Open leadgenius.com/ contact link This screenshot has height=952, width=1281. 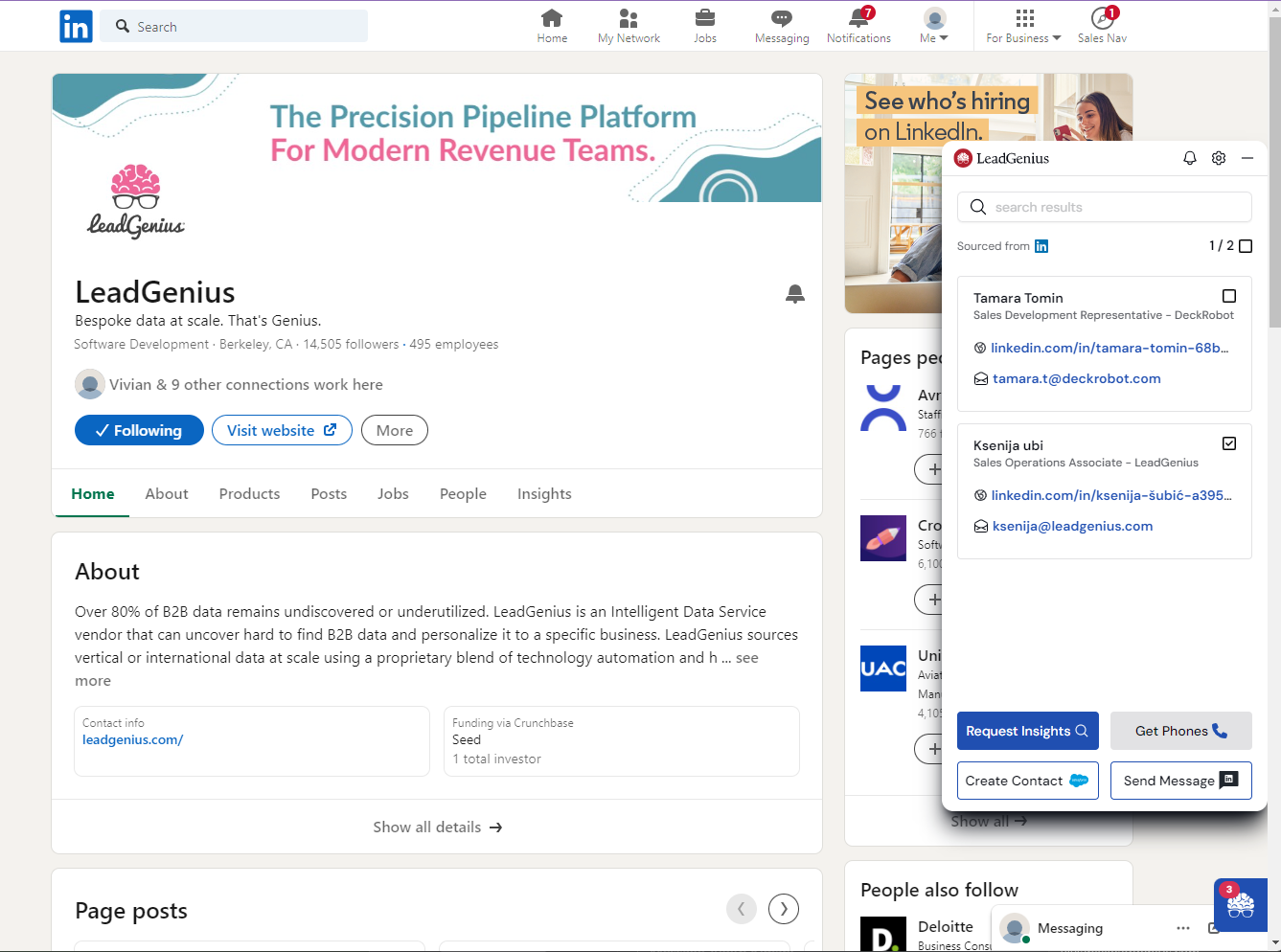(132, 739)
